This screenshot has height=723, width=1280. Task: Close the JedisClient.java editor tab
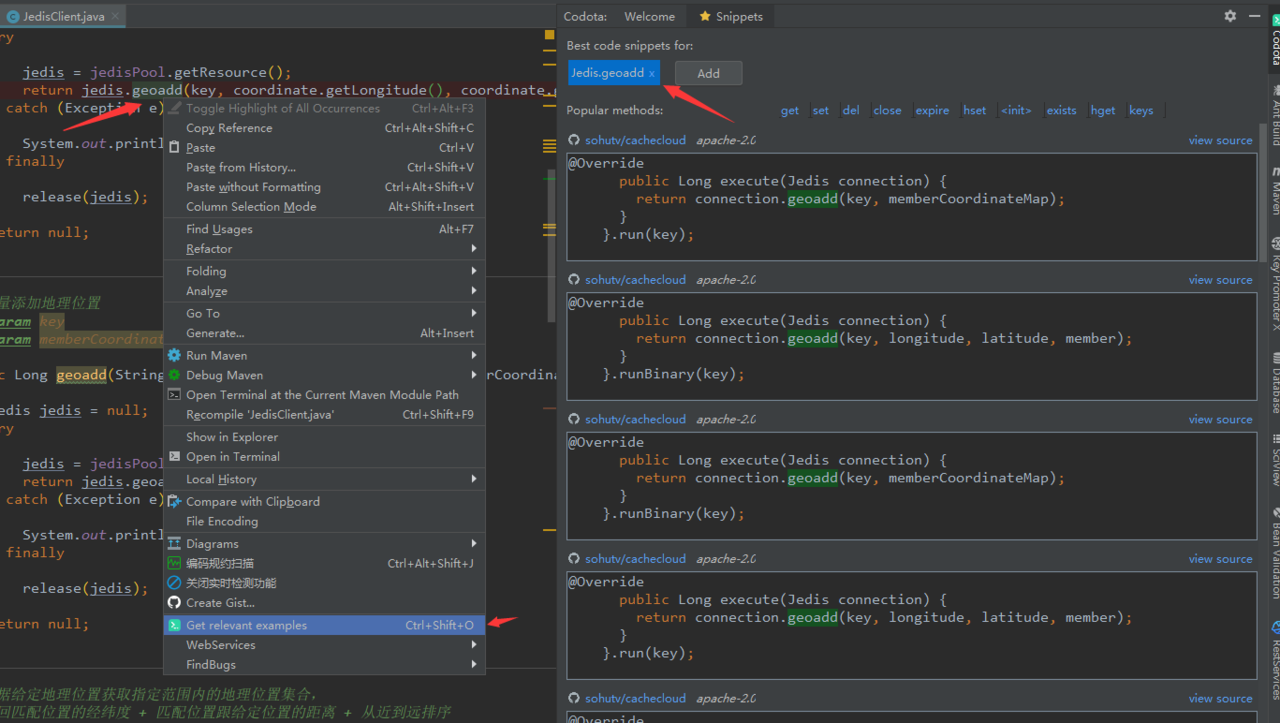point(116,17)
